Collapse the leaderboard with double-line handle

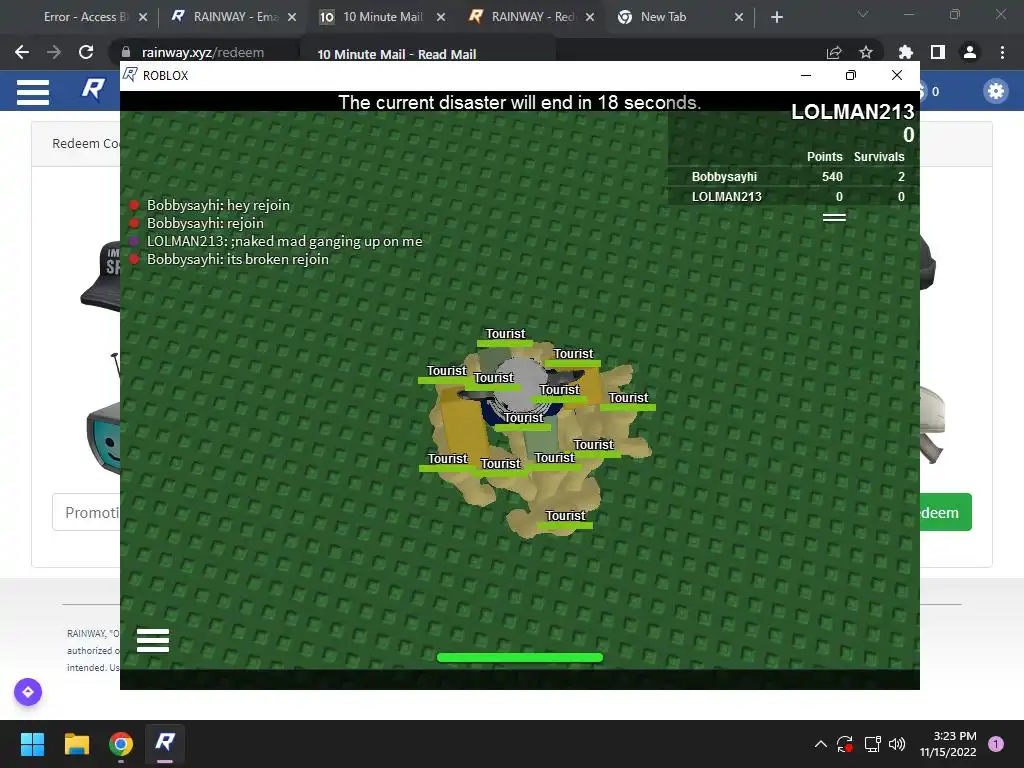tap(834, 217)
